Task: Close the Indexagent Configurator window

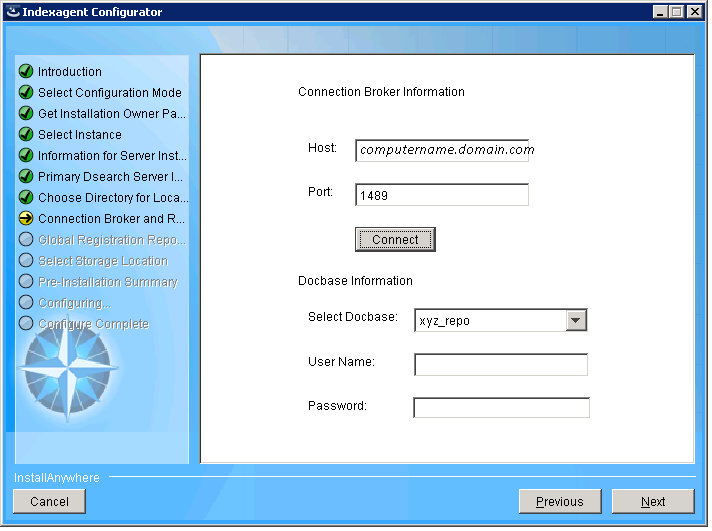Action: (695, 11)
